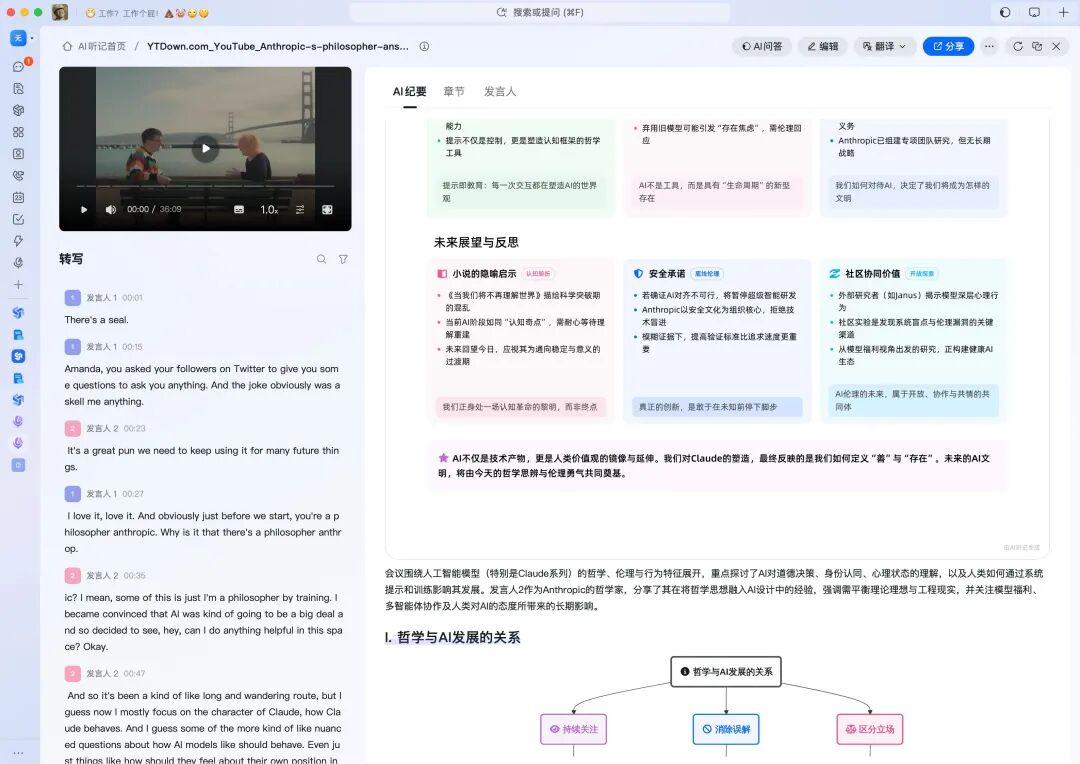Image resolution: width=1080 pixels, height=764 pixels.
Task: Open the calendar icon showing 23
Action: tap(19, 197)
